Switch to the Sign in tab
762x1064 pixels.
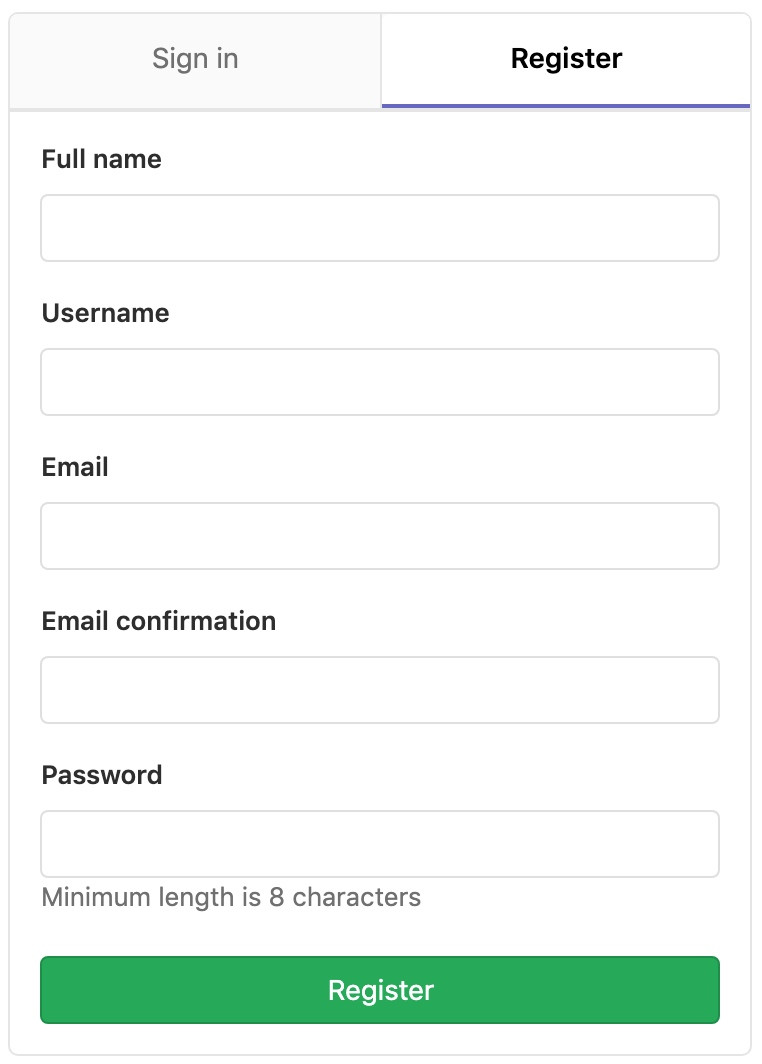pos(195,59)
